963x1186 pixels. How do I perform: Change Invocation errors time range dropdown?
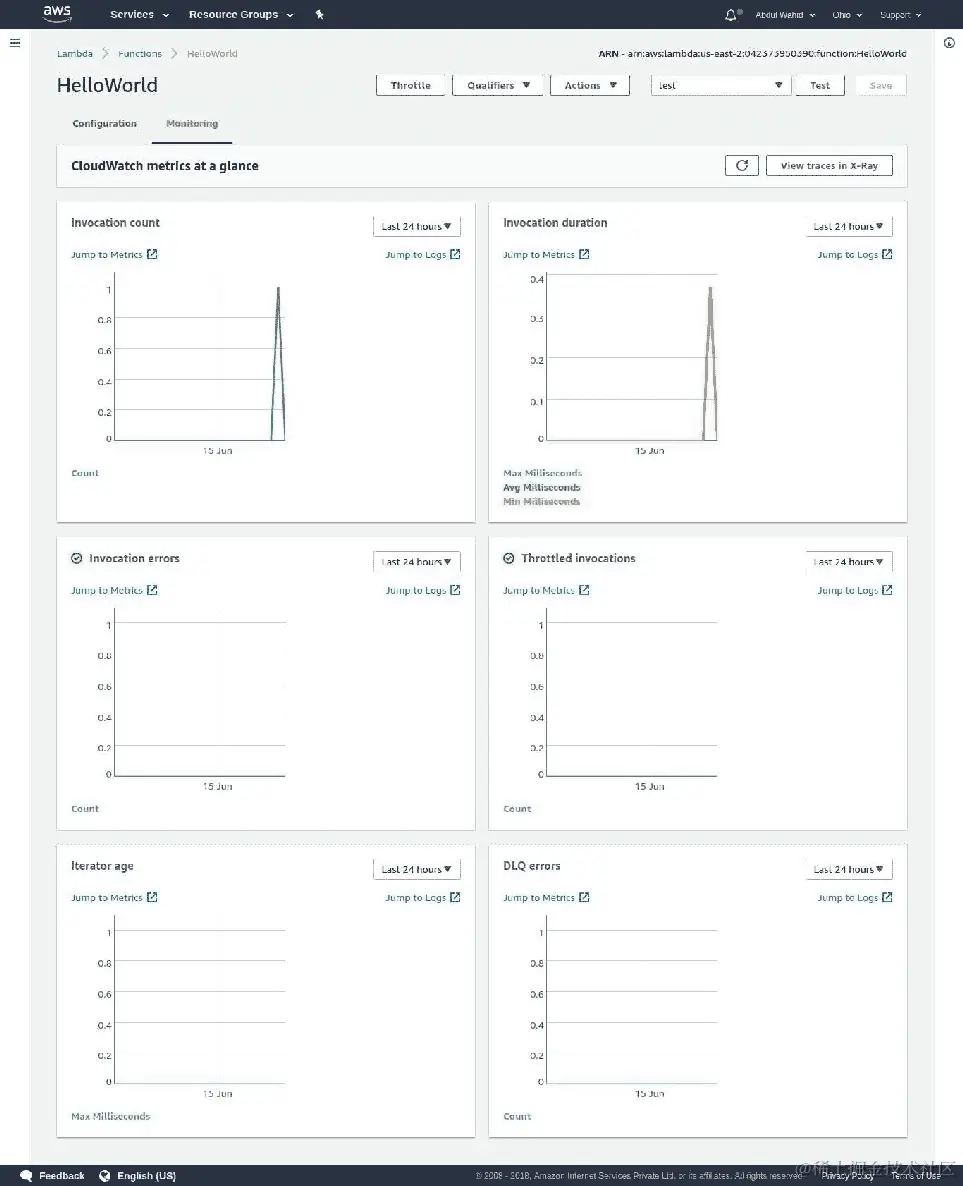coord(416,561)
